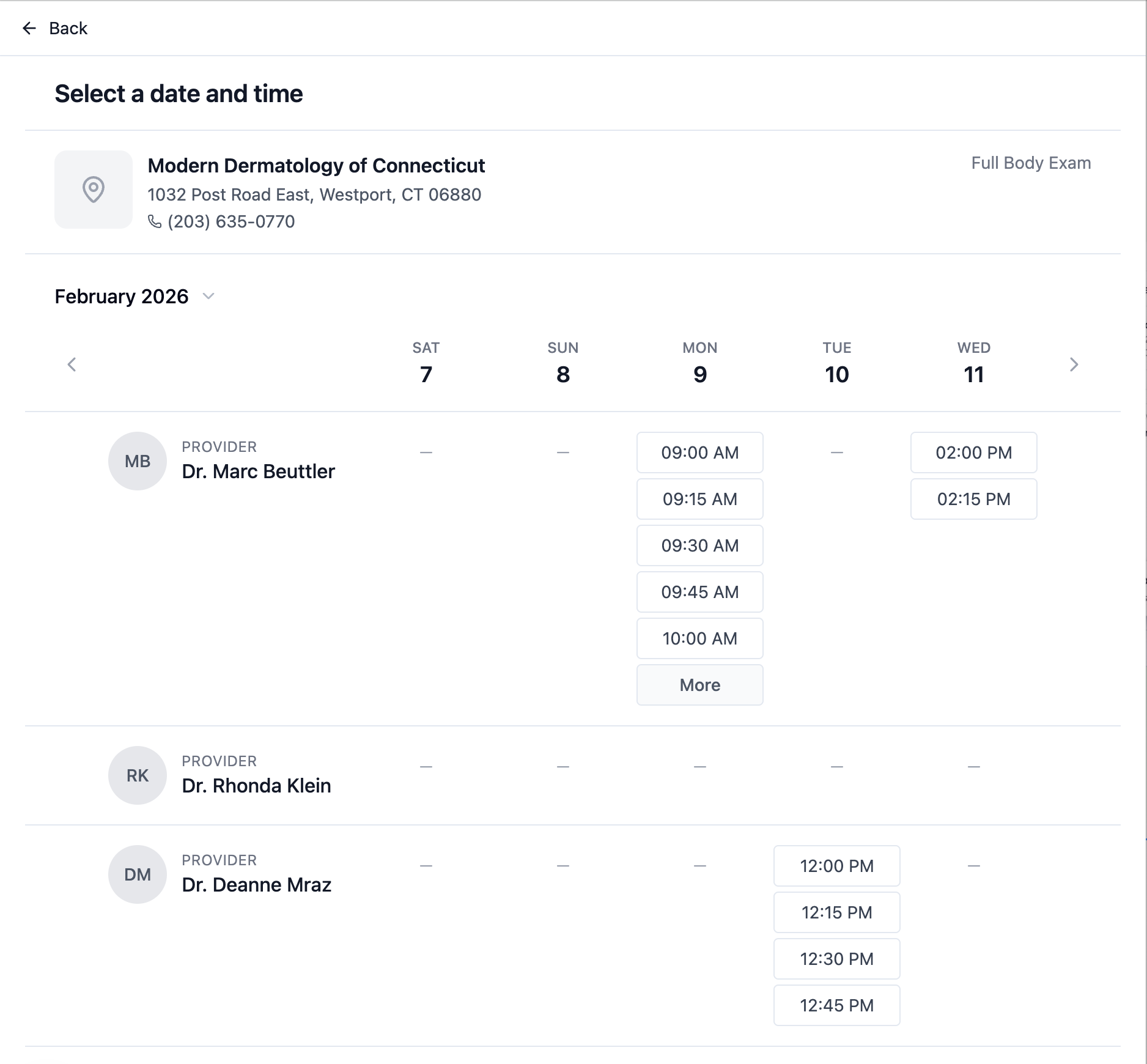Click Dr. Marc Beuttler's MB avatar

(x=137, y=460)
